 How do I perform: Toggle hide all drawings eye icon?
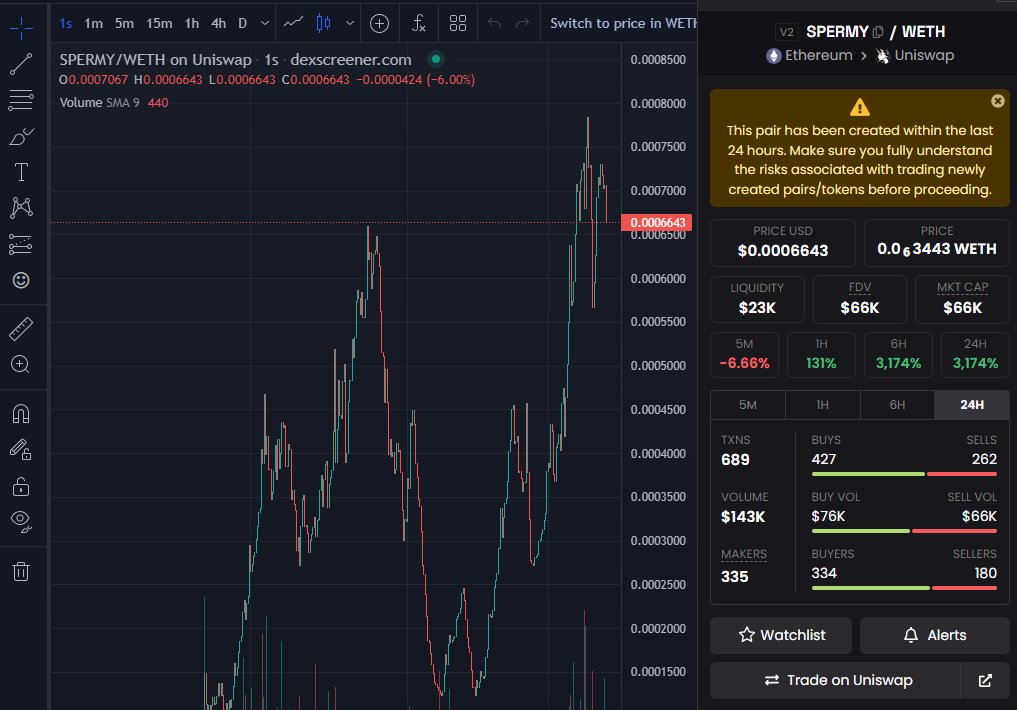click(x=21, y=521)
